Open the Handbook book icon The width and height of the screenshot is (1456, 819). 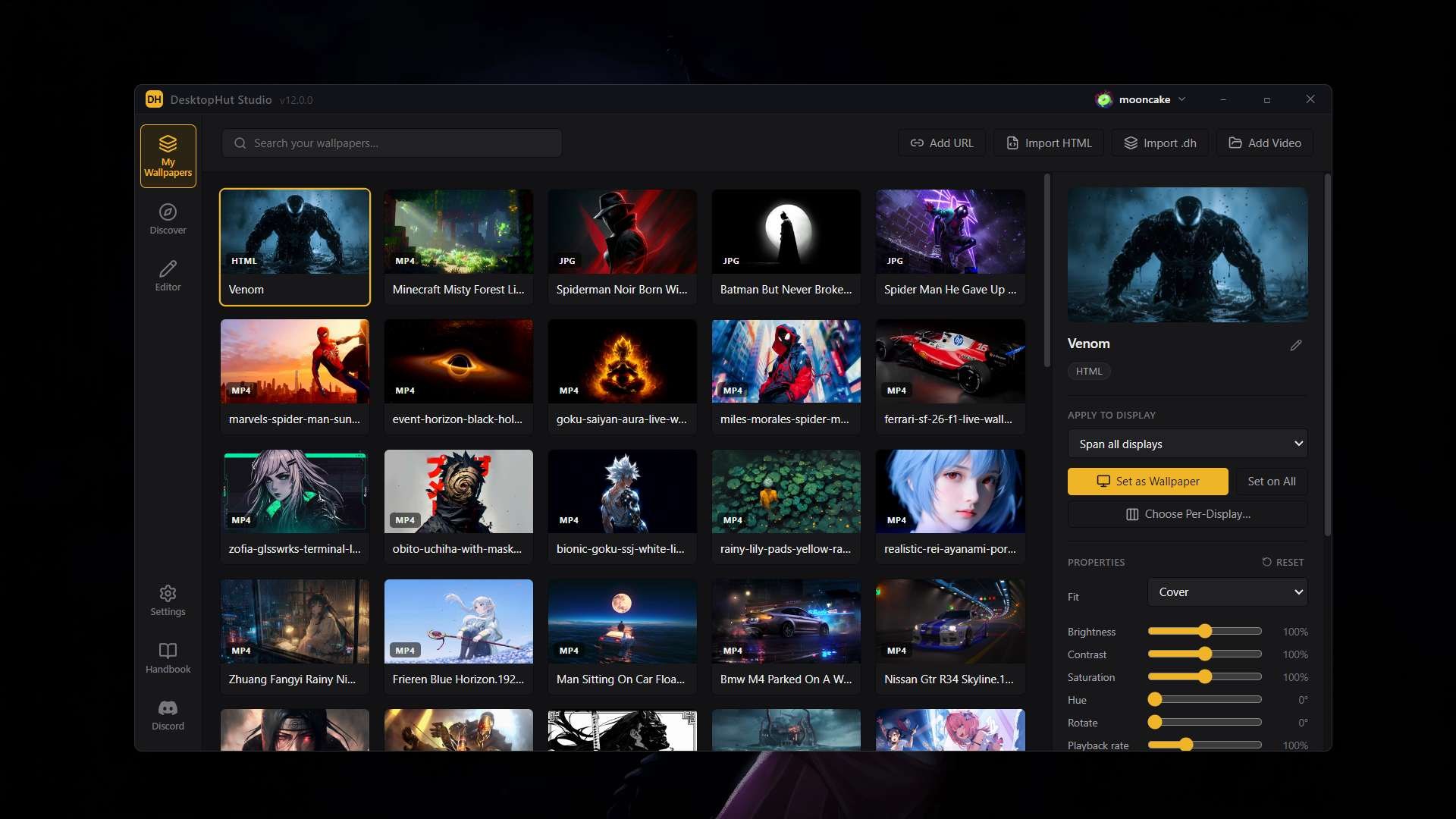pyautogui.click(x=168, y=651)
